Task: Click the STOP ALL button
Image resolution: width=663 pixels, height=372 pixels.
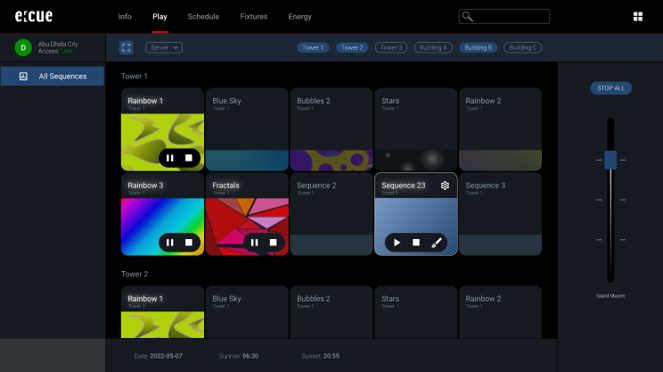Action: pos(611,88)
